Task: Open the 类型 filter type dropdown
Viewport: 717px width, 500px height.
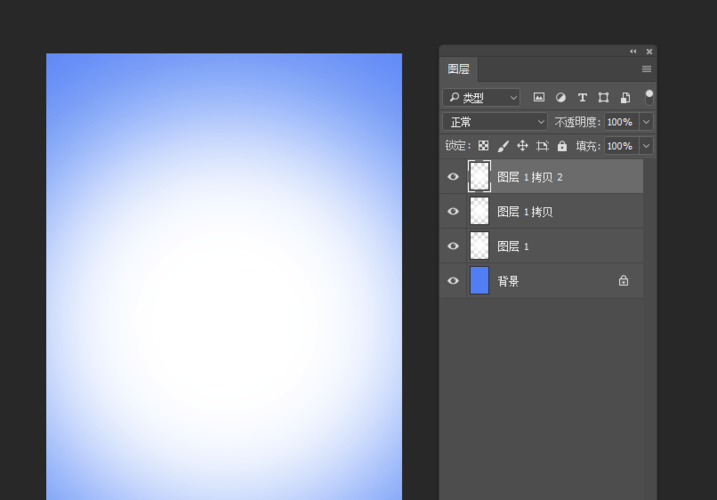Action: coord(482,97)
